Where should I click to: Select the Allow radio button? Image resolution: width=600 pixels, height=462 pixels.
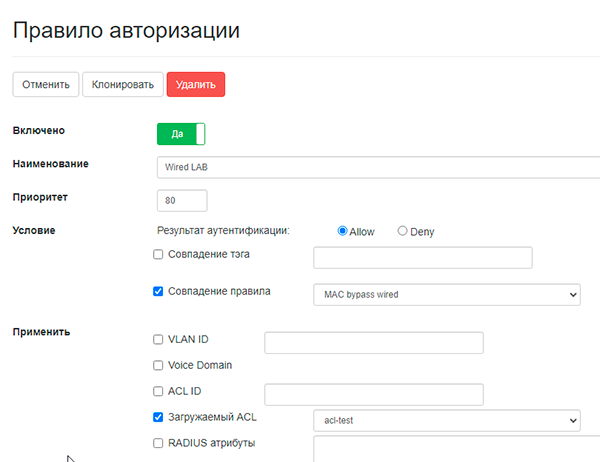[x=342, y=231]
